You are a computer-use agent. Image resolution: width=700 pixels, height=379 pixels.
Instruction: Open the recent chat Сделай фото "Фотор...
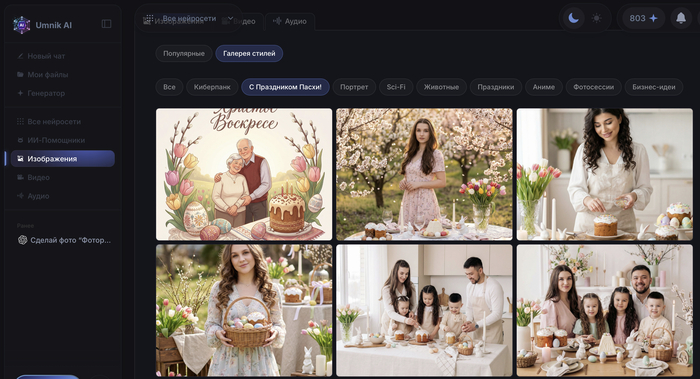point(65,240)
